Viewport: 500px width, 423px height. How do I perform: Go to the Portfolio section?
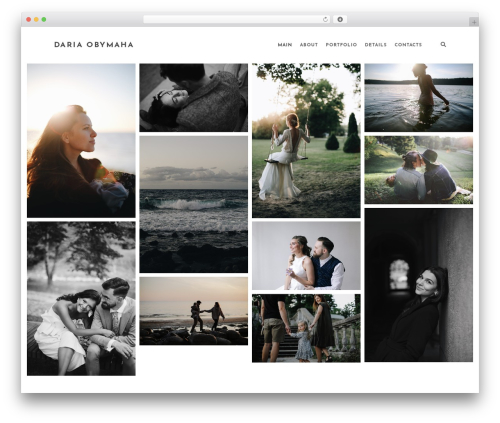tap(341, 45)
